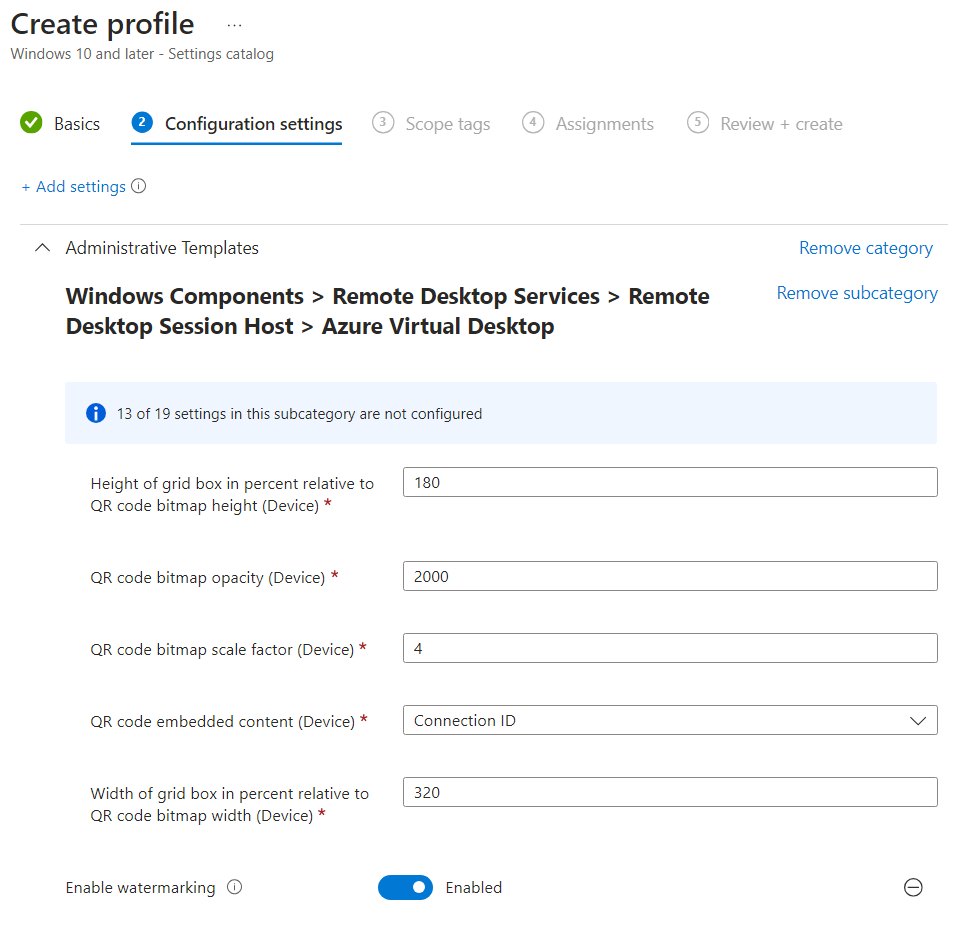The width and height of the screenshot is (973, 931).
Task: Click the Assignments step number icon
Action: [533, 123]
